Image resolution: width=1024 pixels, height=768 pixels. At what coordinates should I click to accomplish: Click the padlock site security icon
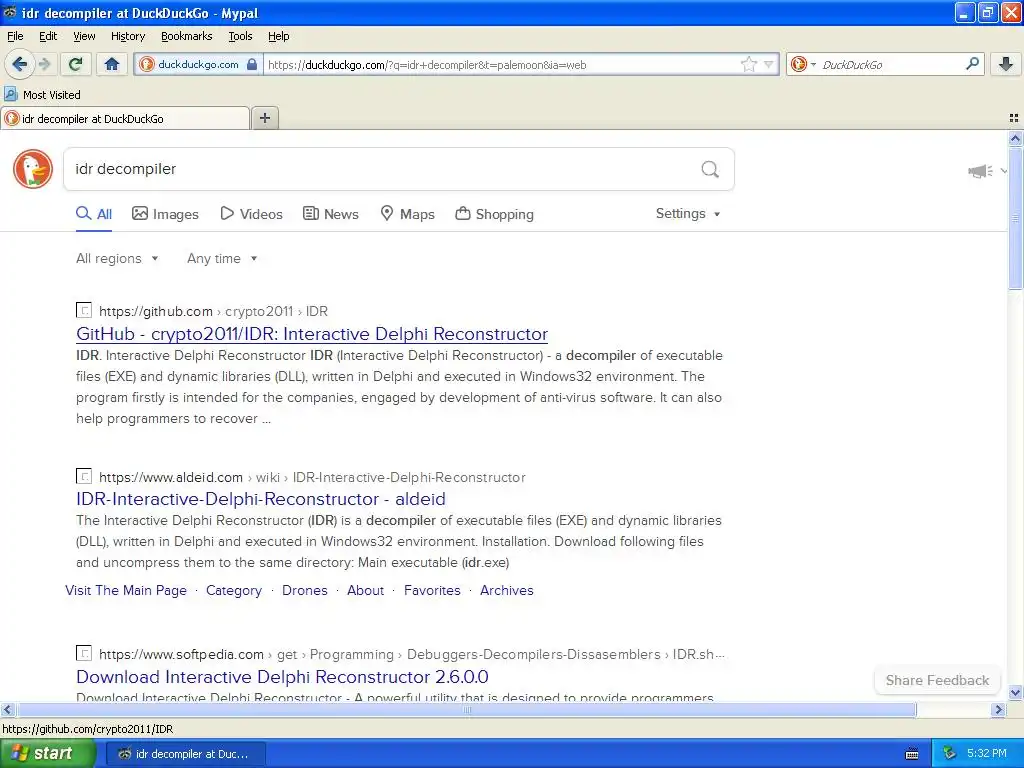(x=252, y=64)
